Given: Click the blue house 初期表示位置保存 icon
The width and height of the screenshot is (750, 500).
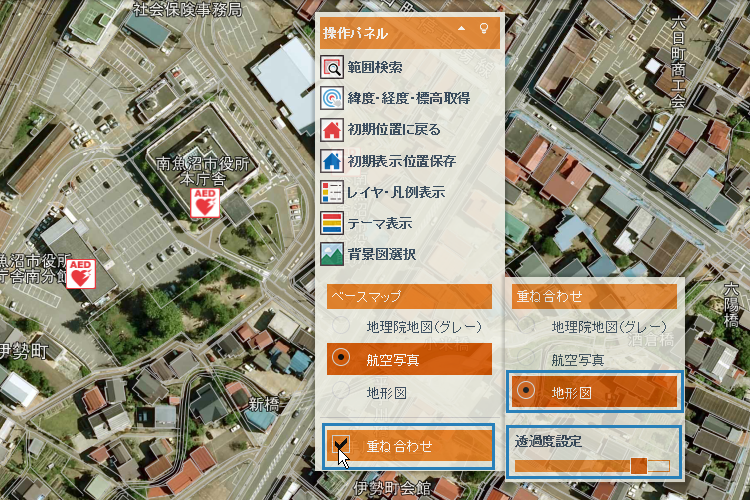Looking at the screenshot, I should pyautogui.click(x=331, y=161).
